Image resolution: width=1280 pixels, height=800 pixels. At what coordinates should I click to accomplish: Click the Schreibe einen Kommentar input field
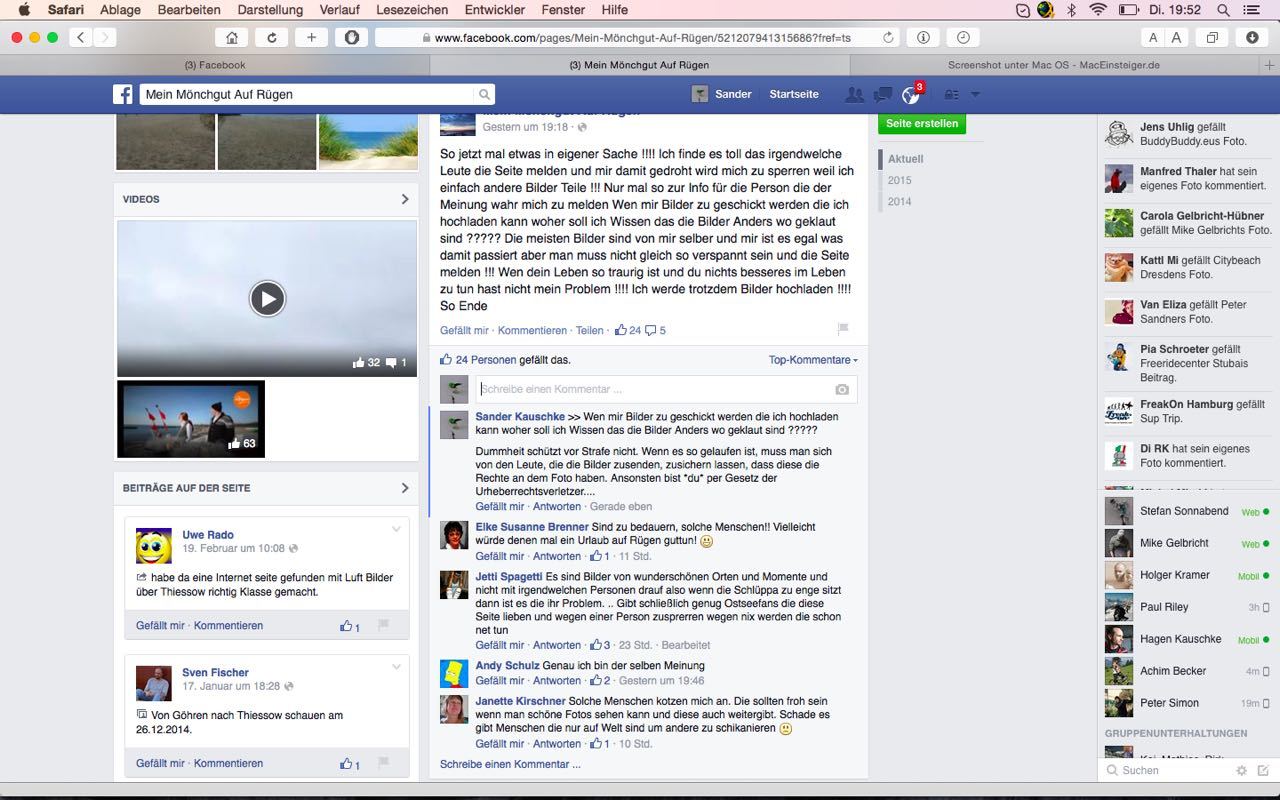point(666,389)
